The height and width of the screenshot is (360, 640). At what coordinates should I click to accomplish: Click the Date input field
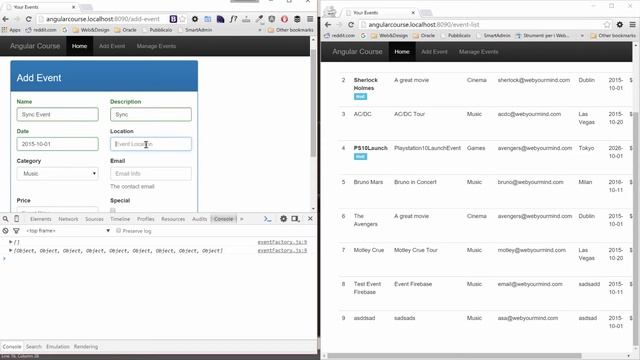coord(58,144)
